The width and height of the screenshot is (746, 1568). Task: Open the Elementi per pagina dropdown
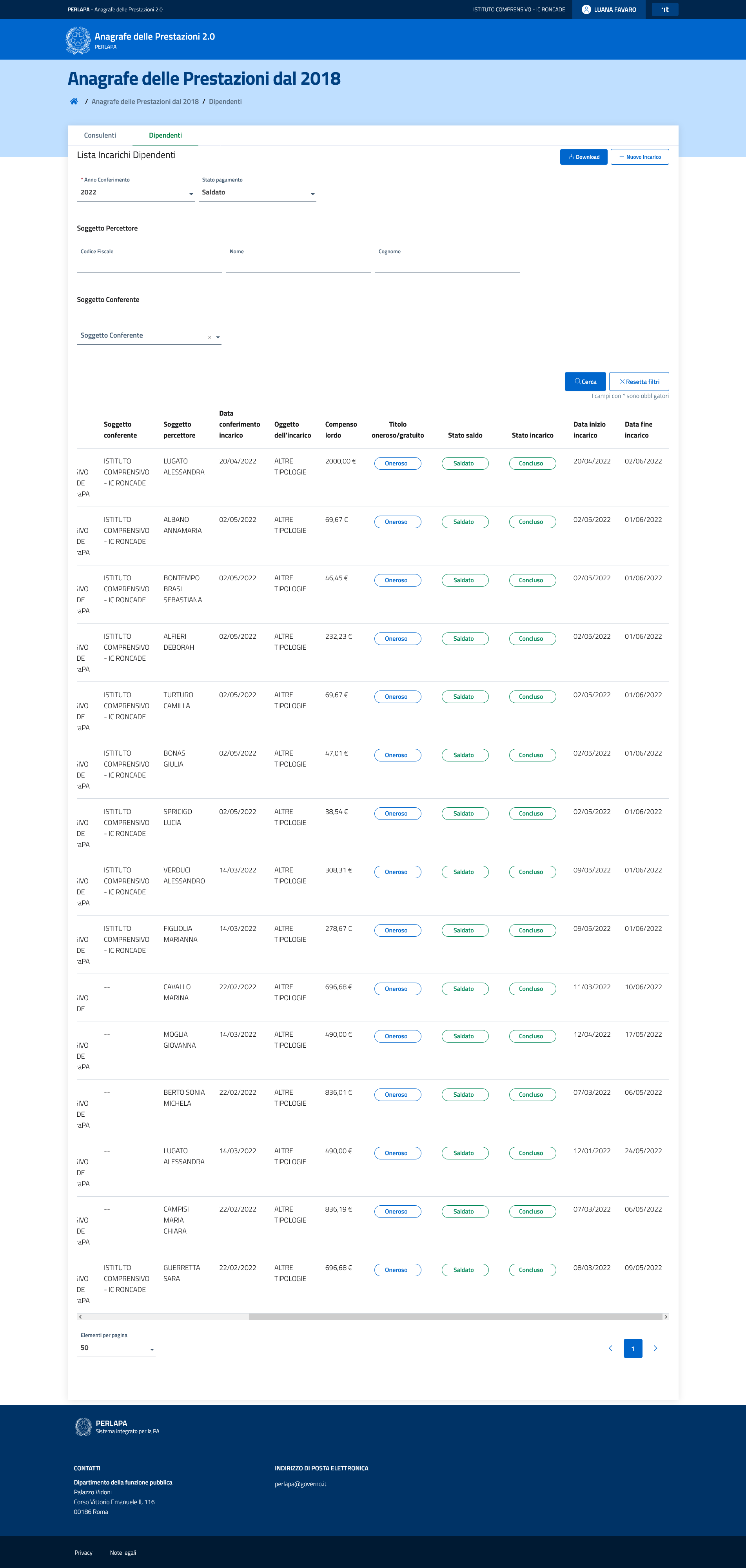click(x=152, y=1350)
